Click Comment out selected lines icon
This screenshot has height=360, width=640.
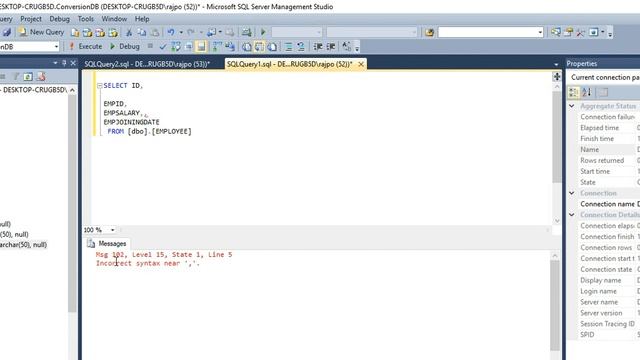(x=289, y=47)
